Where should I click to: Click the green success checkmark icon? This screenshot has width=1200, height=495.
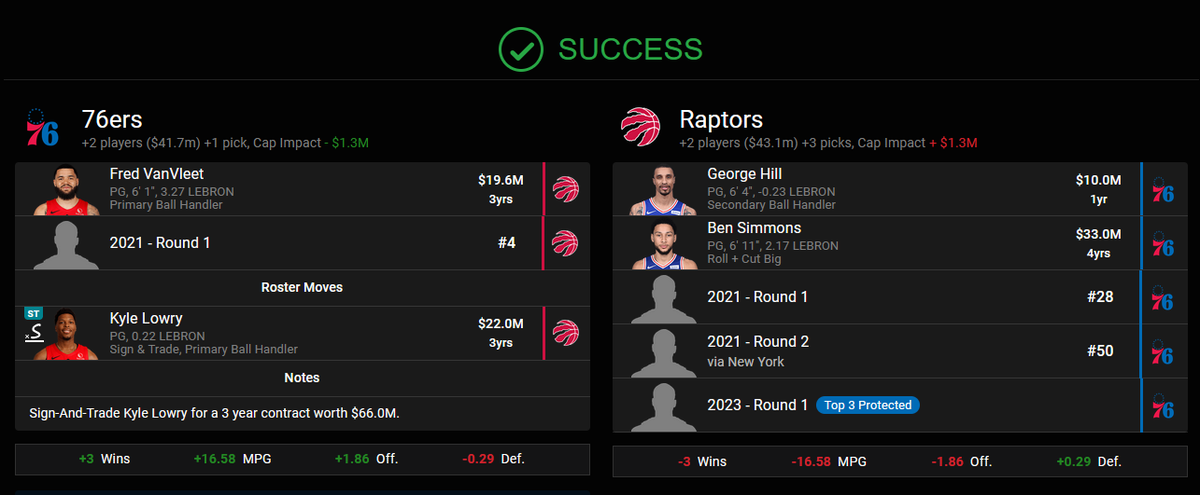tap(520, 49)
